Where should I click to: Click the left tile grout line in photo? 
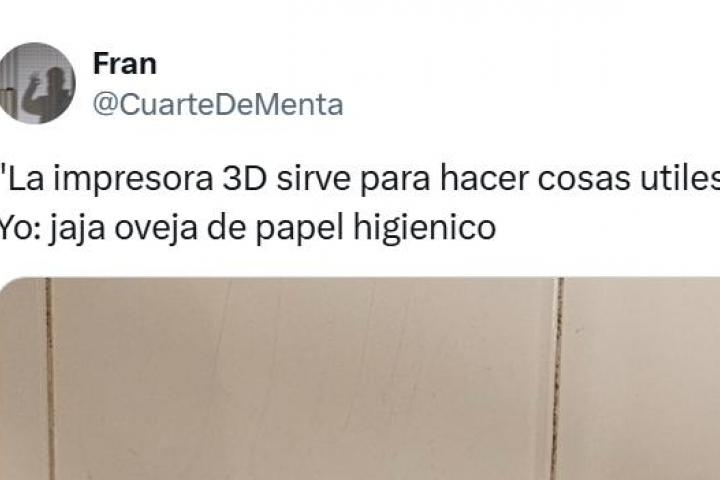tap(51, 378)
